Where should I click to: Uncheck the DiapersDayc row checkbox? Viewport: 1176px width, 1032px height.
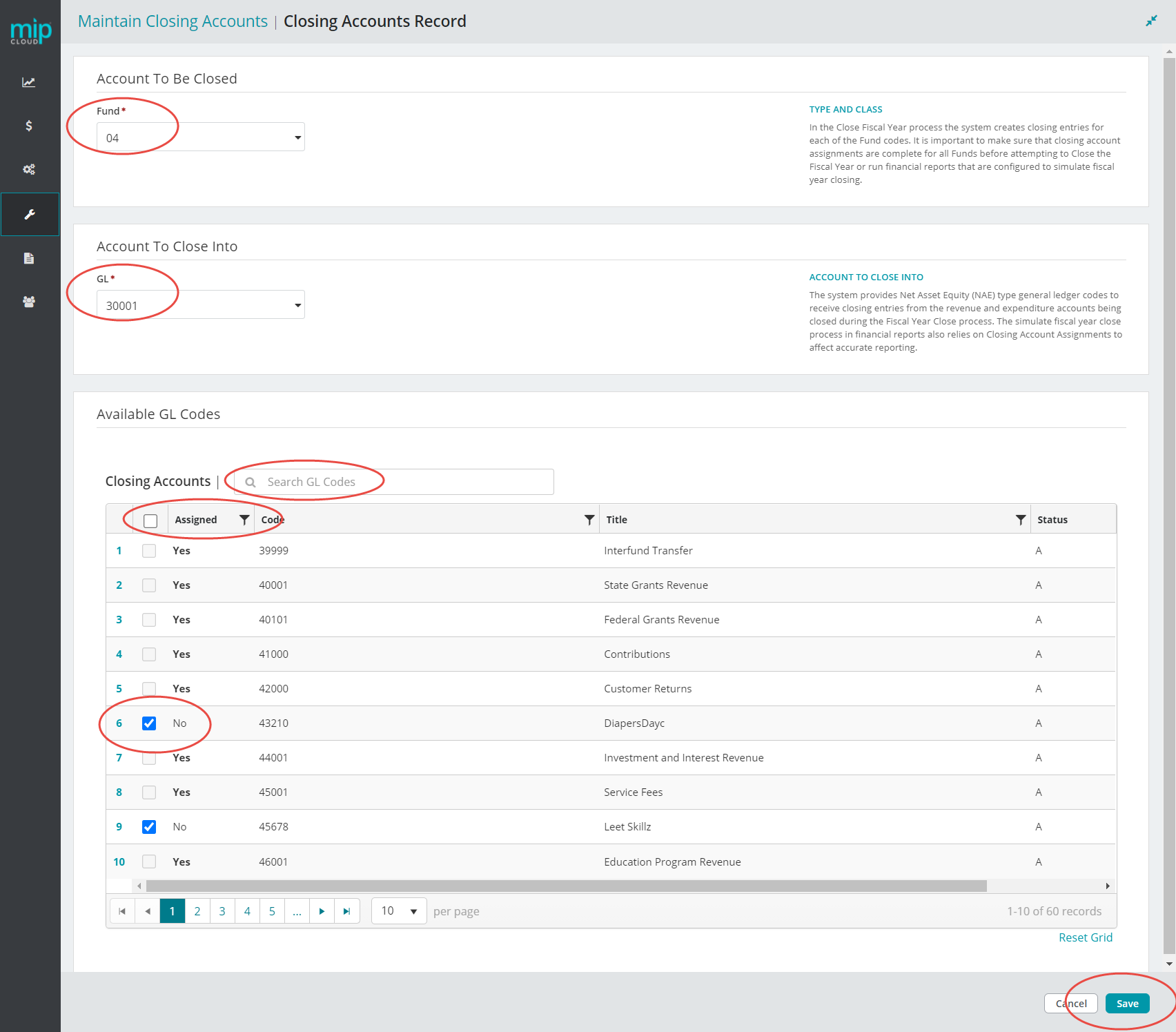(149, 723)
